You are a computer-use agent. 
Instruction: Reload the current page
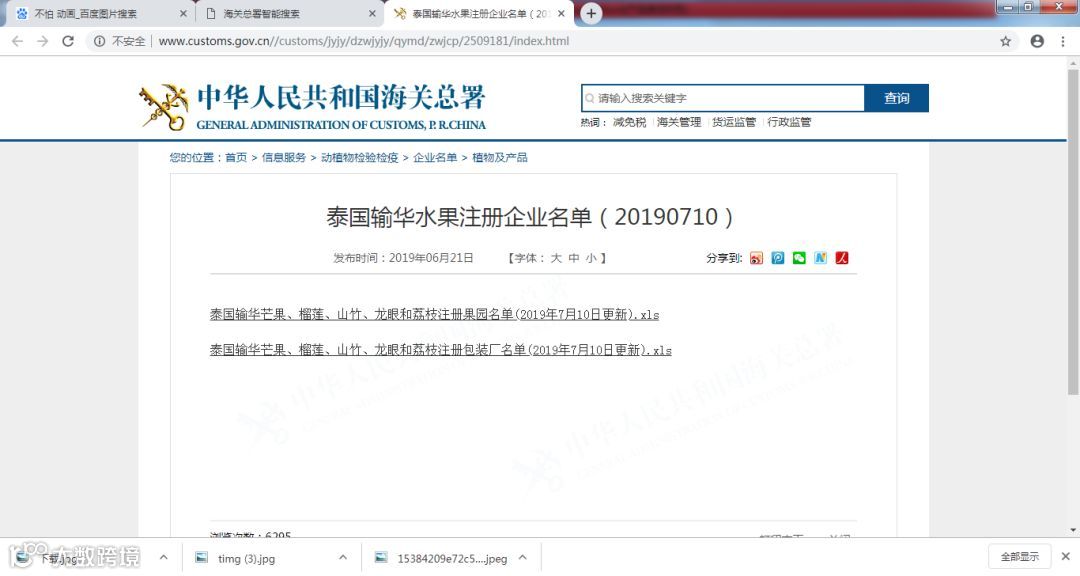[68, 41]
